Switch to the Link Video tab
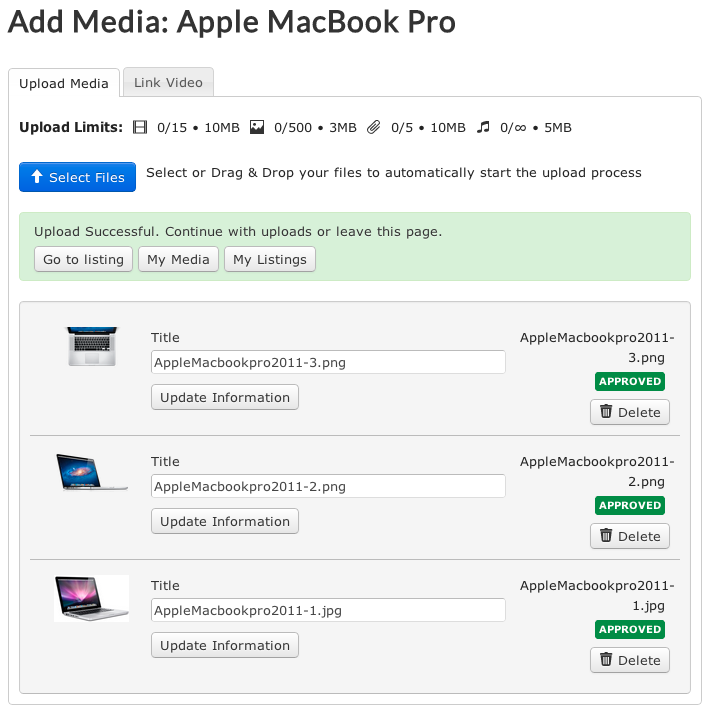709x716 pixels. [168, 83]
